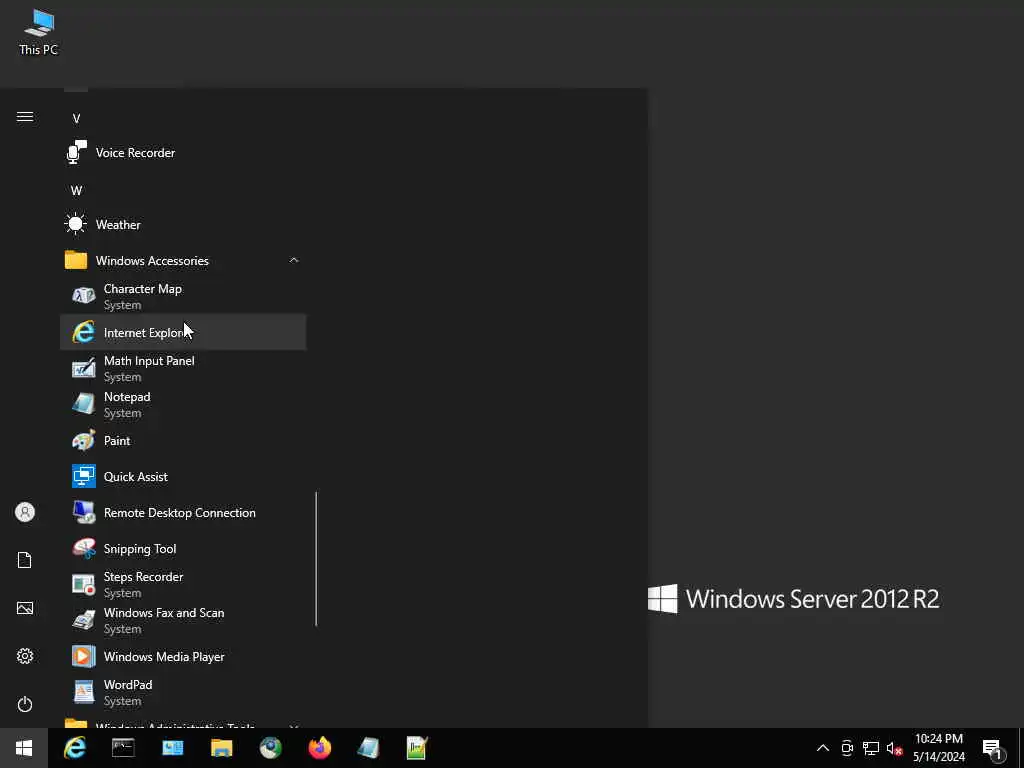Click the muted volume tray icon
Viewport: 1024px width, 768px height.
point(894,748)
